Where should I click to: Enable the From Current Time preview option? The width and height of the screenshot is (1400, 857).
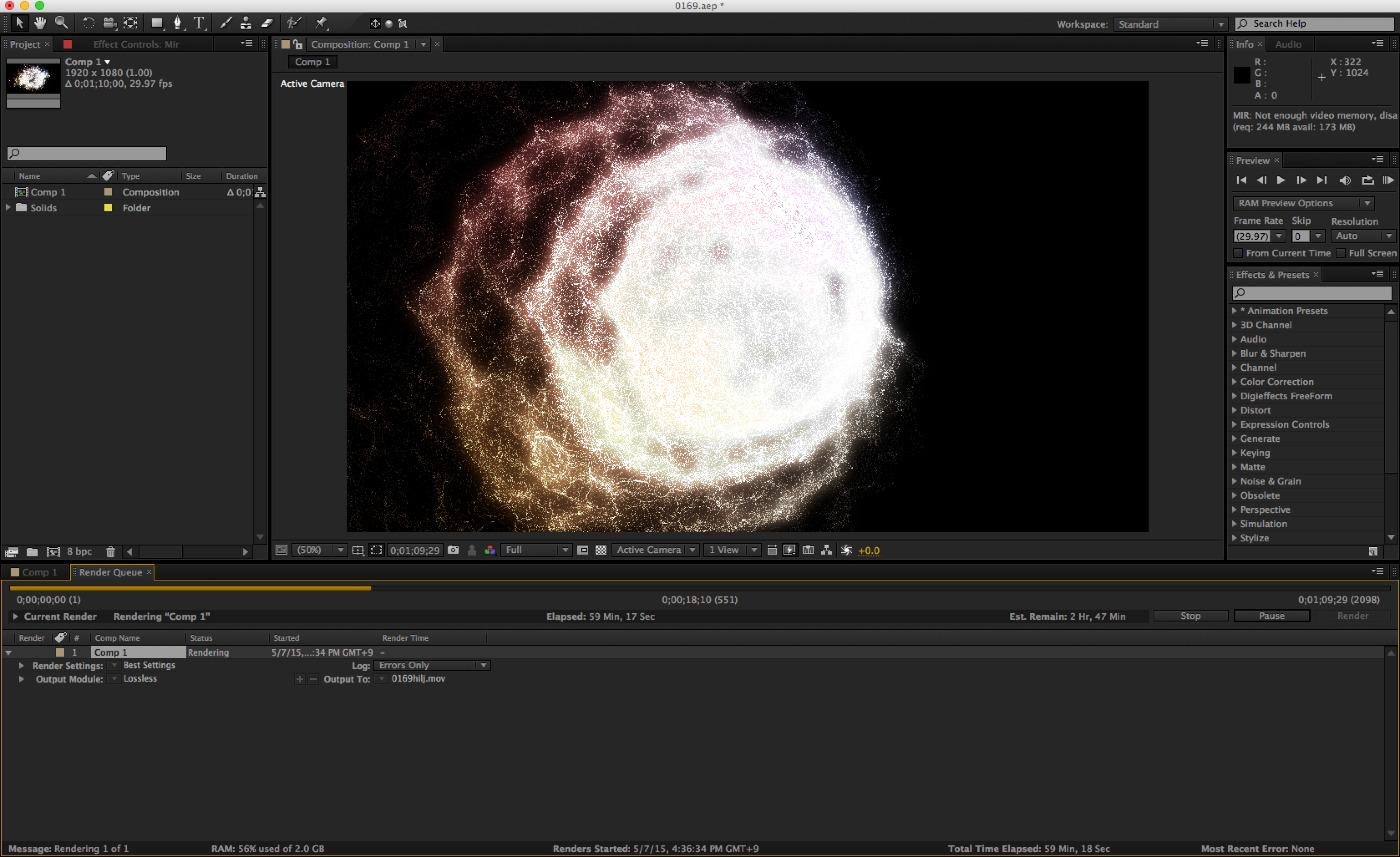pos(1239,252)
